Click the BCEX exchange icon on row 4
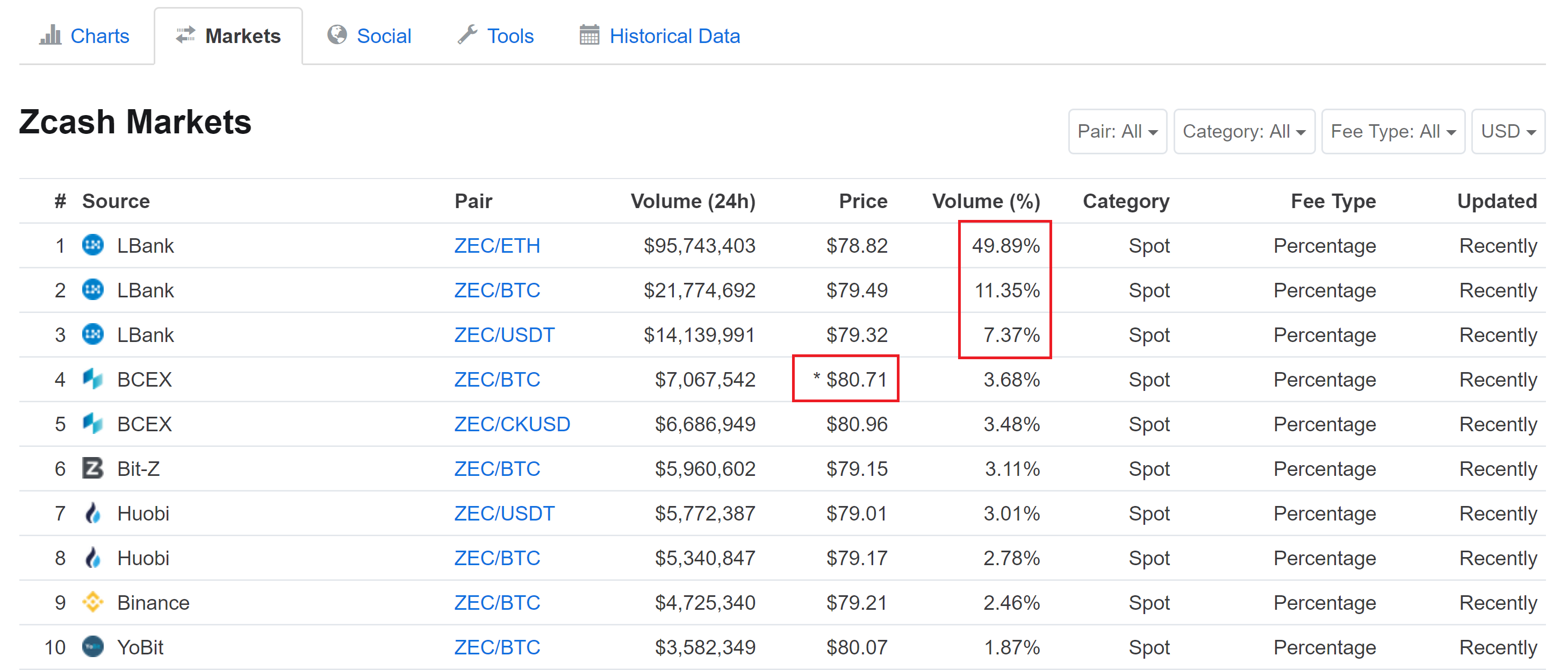 [x=92, y=379]
